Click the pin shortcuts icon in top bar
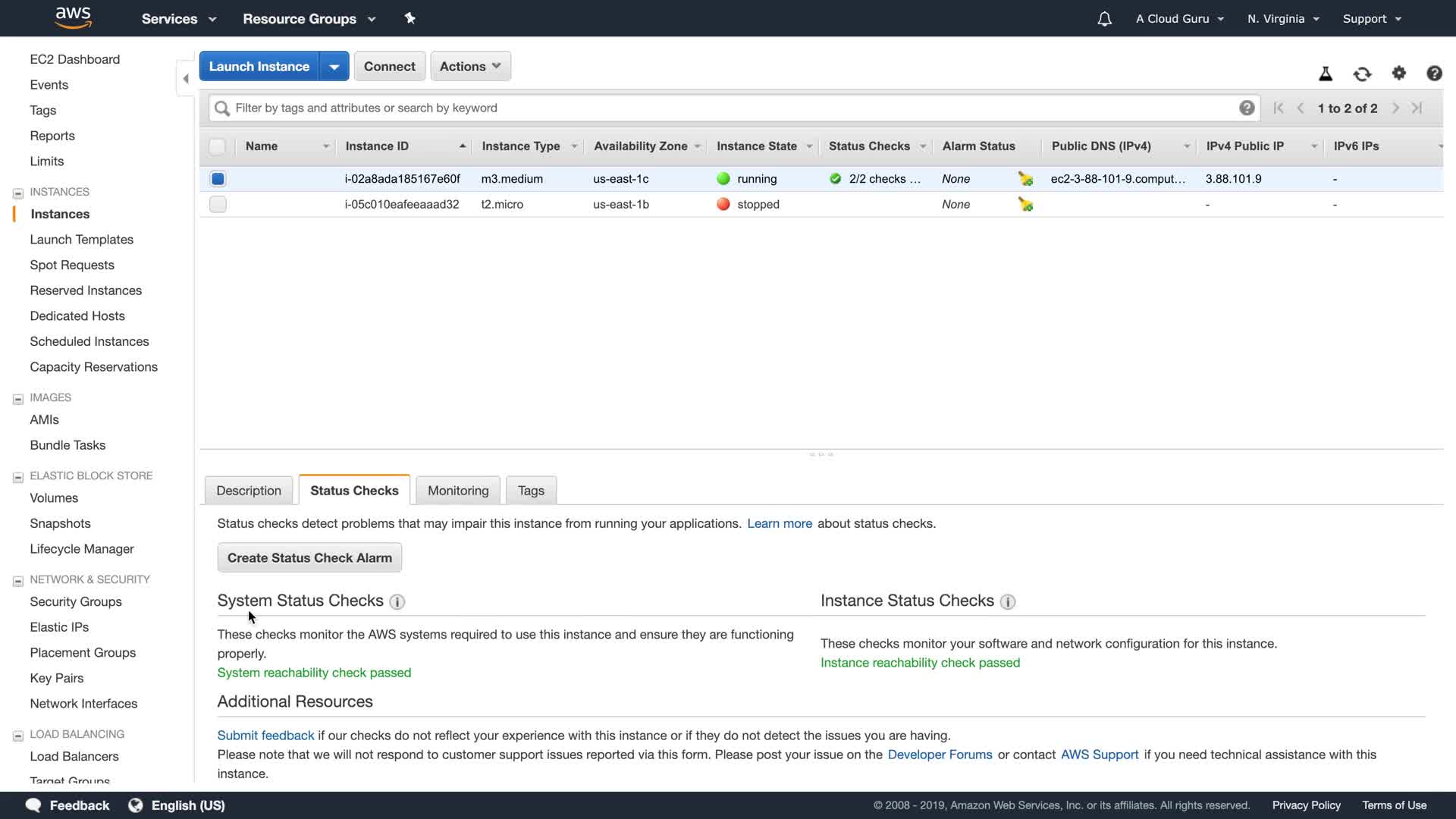Viewport: 1456px width, 819px height. (410, 18)
